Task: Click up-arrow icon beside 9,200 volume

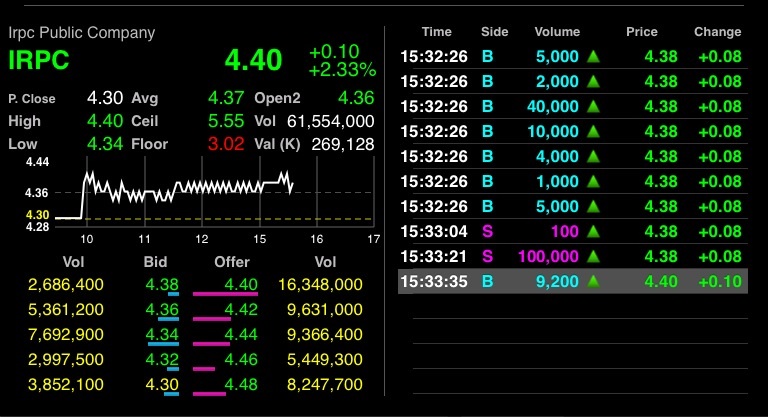Action: [x=593, y=281]
